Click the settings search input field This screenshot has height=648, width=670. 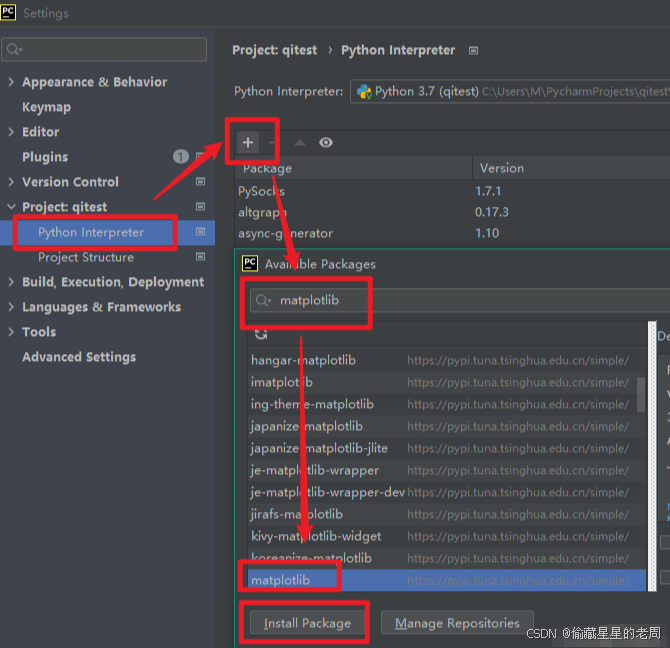click(x=104, y=49)
